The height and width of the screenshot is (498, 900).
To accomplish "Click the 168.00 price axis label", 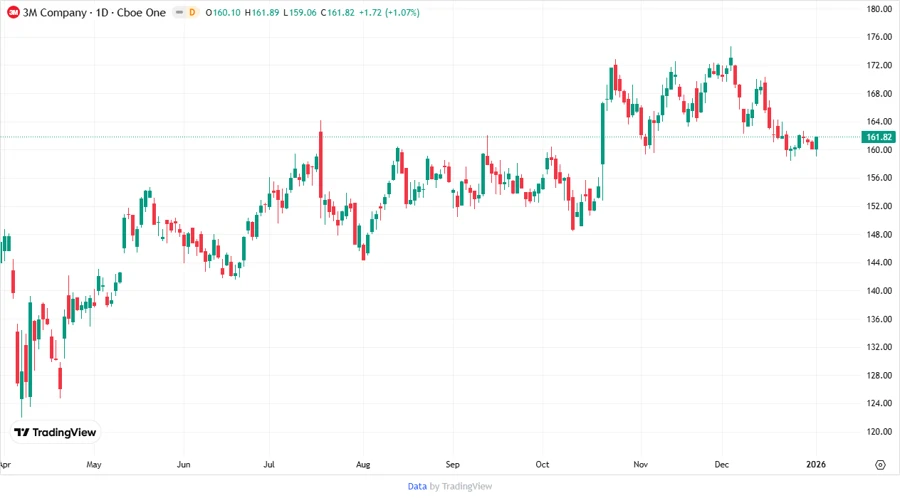I will pyautogui.click(x=879, y=94).
